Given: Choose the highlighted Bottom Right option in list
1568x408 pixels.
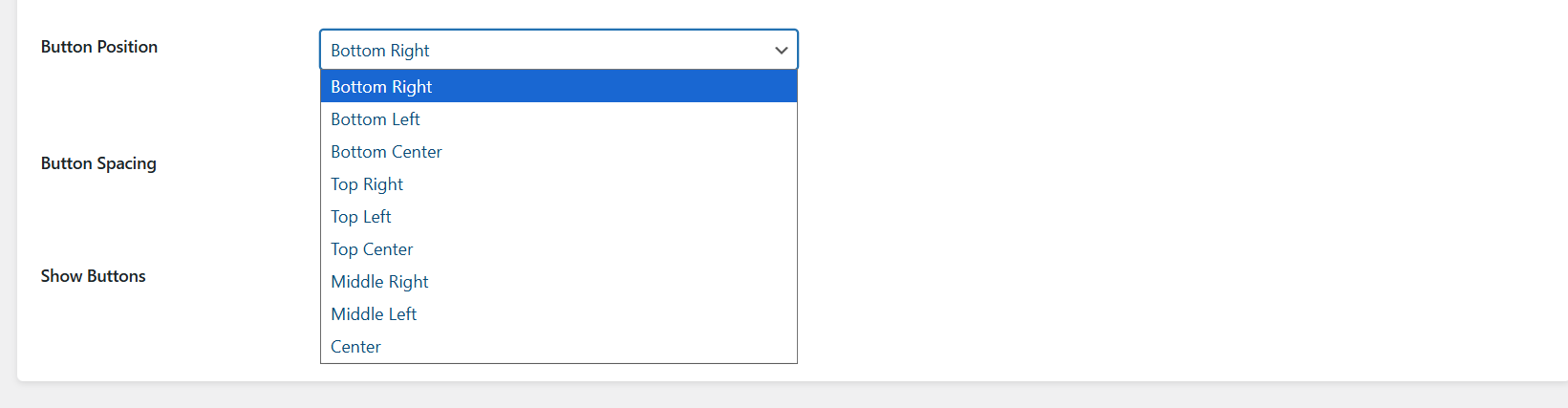Looking at the screenshot, I should (381, 87).
